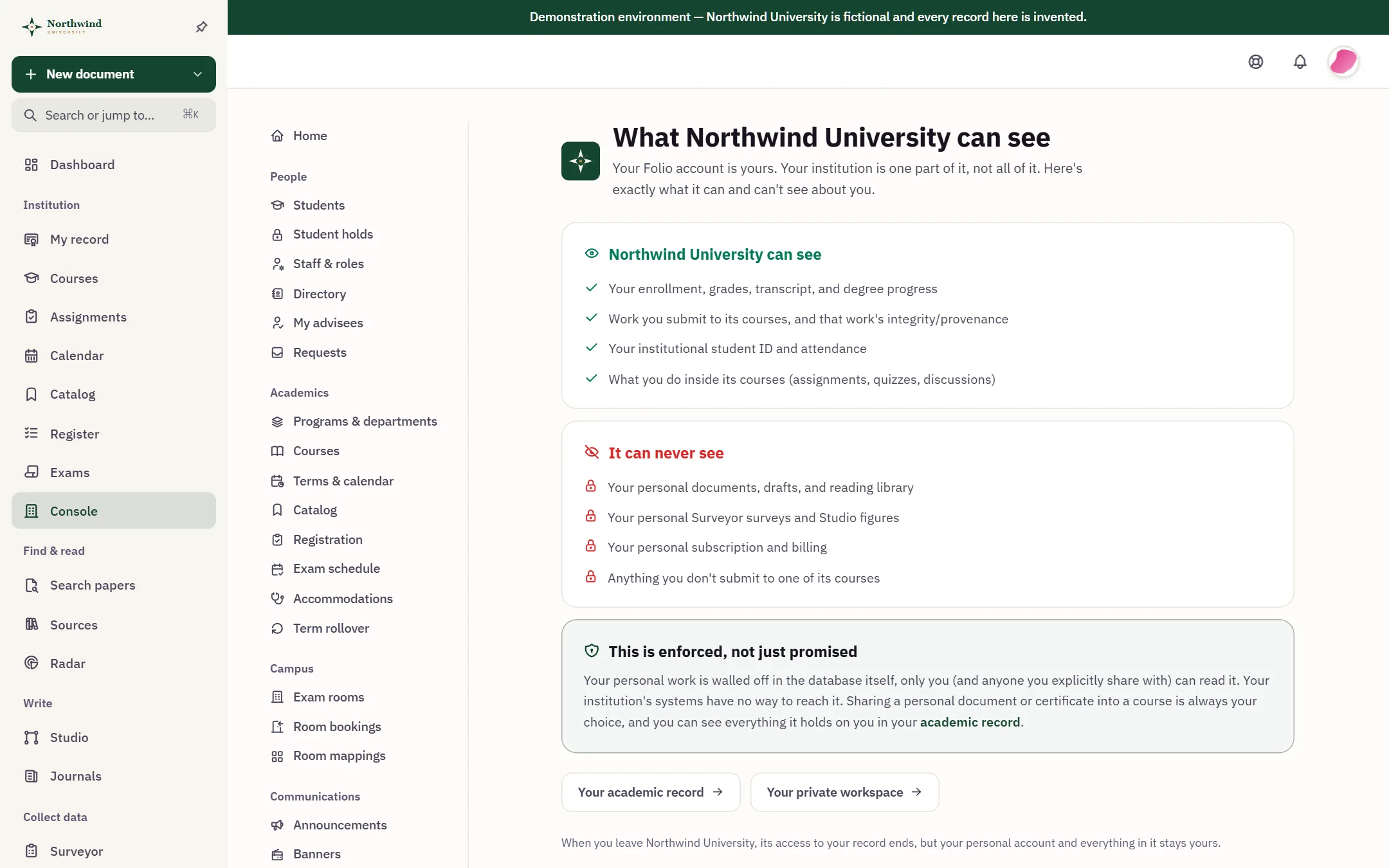Open the Studio icon
Image resolution: width=1389 pixels, height=868 pixels.
[x=32, y=737]
